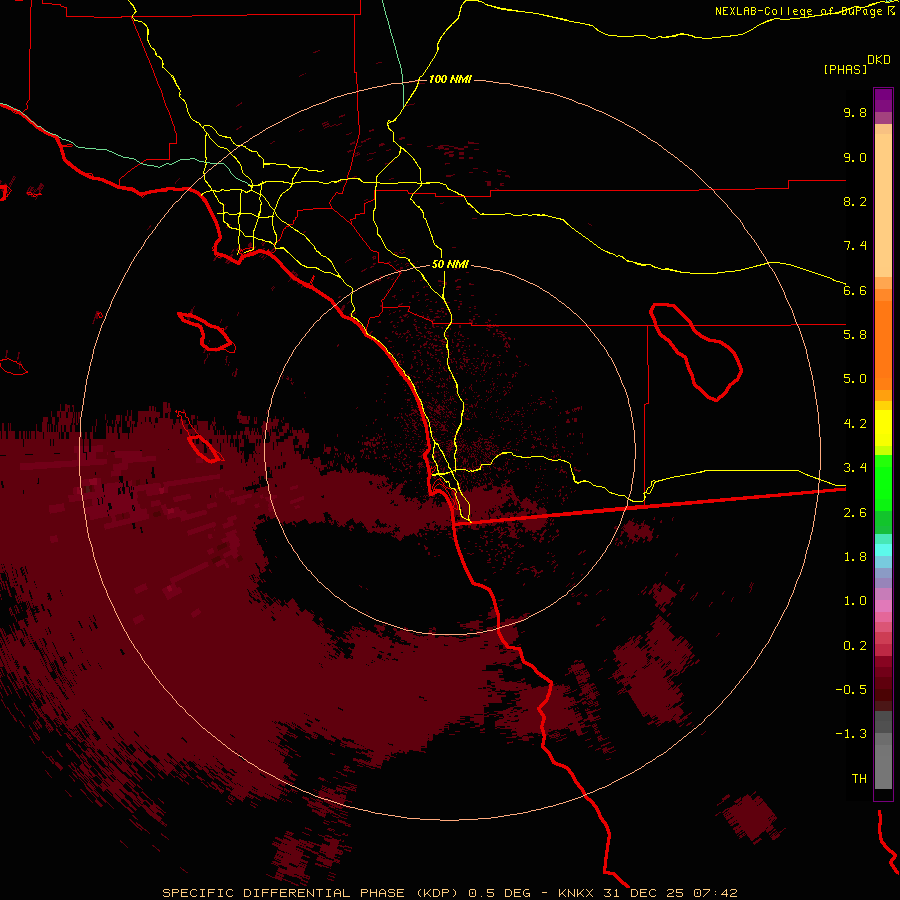
Task: Select the 0.2 scale value
Action: click(x=855, y=646)
